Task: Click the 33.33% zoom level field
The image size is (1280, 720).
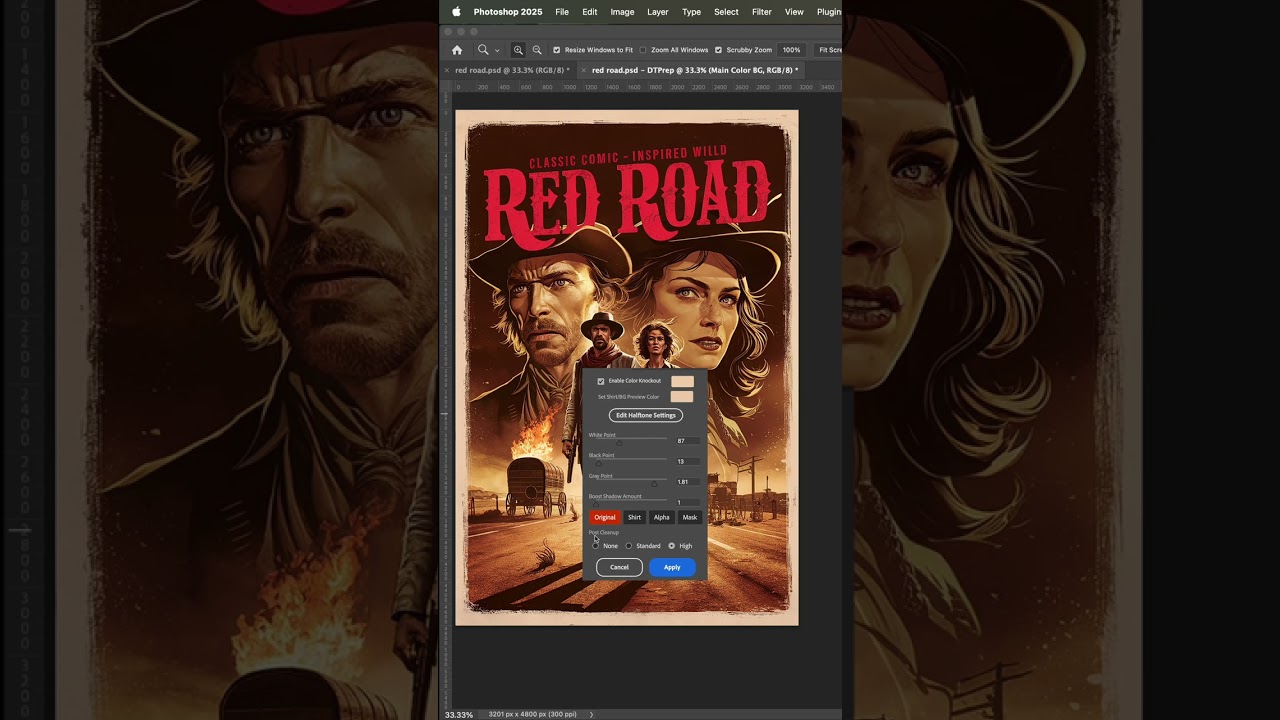Action: 459,714
